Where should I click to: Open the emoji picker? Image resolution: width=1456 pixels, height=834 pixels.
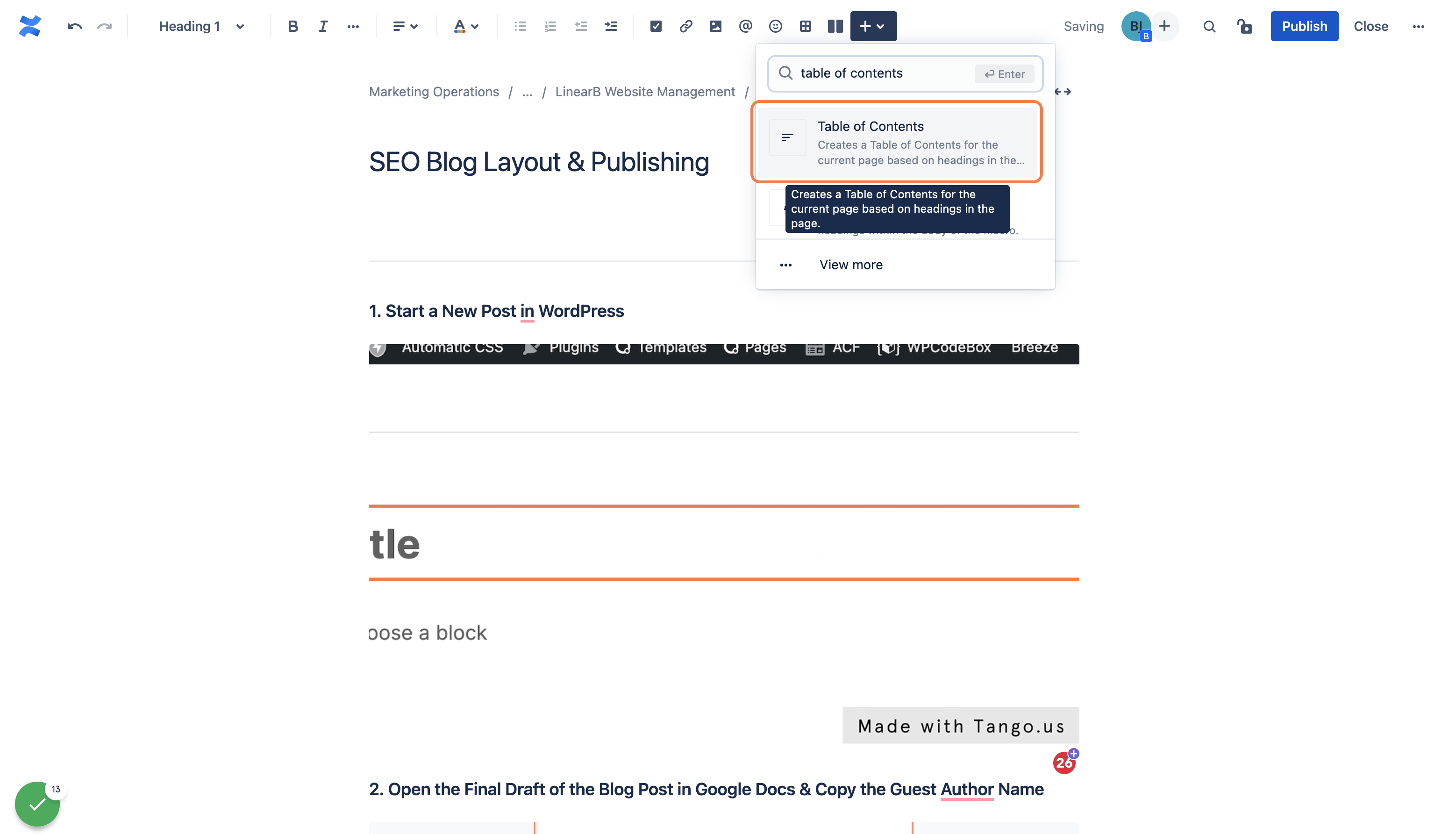[775, 26]
